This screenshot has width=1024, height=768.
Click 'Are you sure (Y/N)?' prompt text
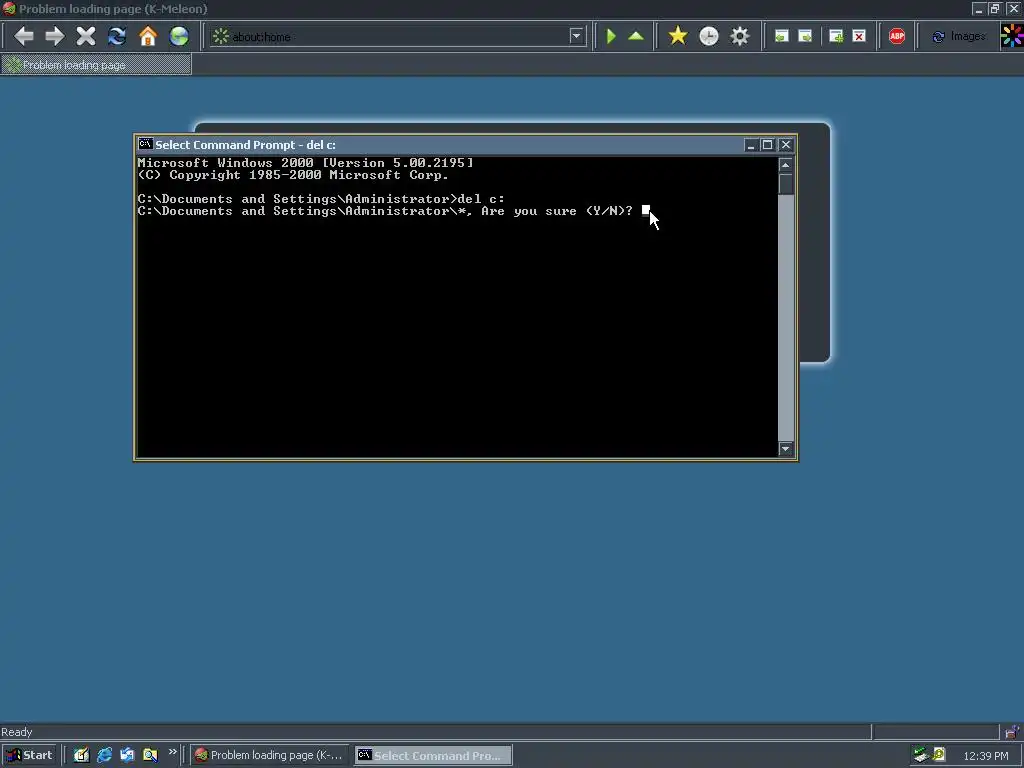tap(556, 211)
